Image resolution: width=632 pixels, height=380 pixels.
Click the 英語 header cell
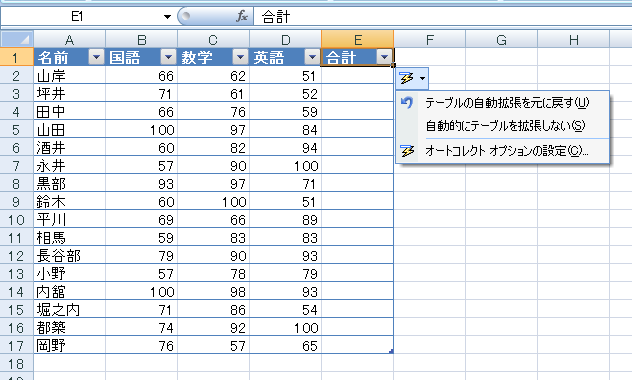point(285,57)
